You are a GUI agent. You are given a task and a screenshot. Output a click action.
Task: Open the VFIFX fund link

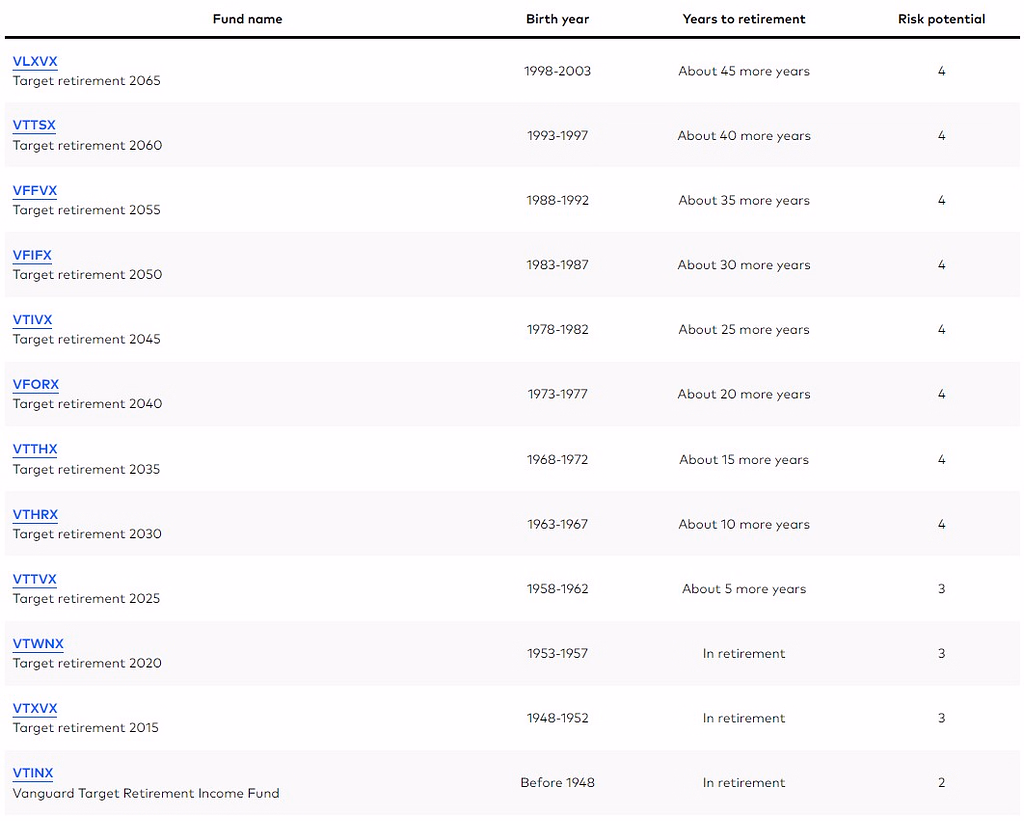[32, 255]
